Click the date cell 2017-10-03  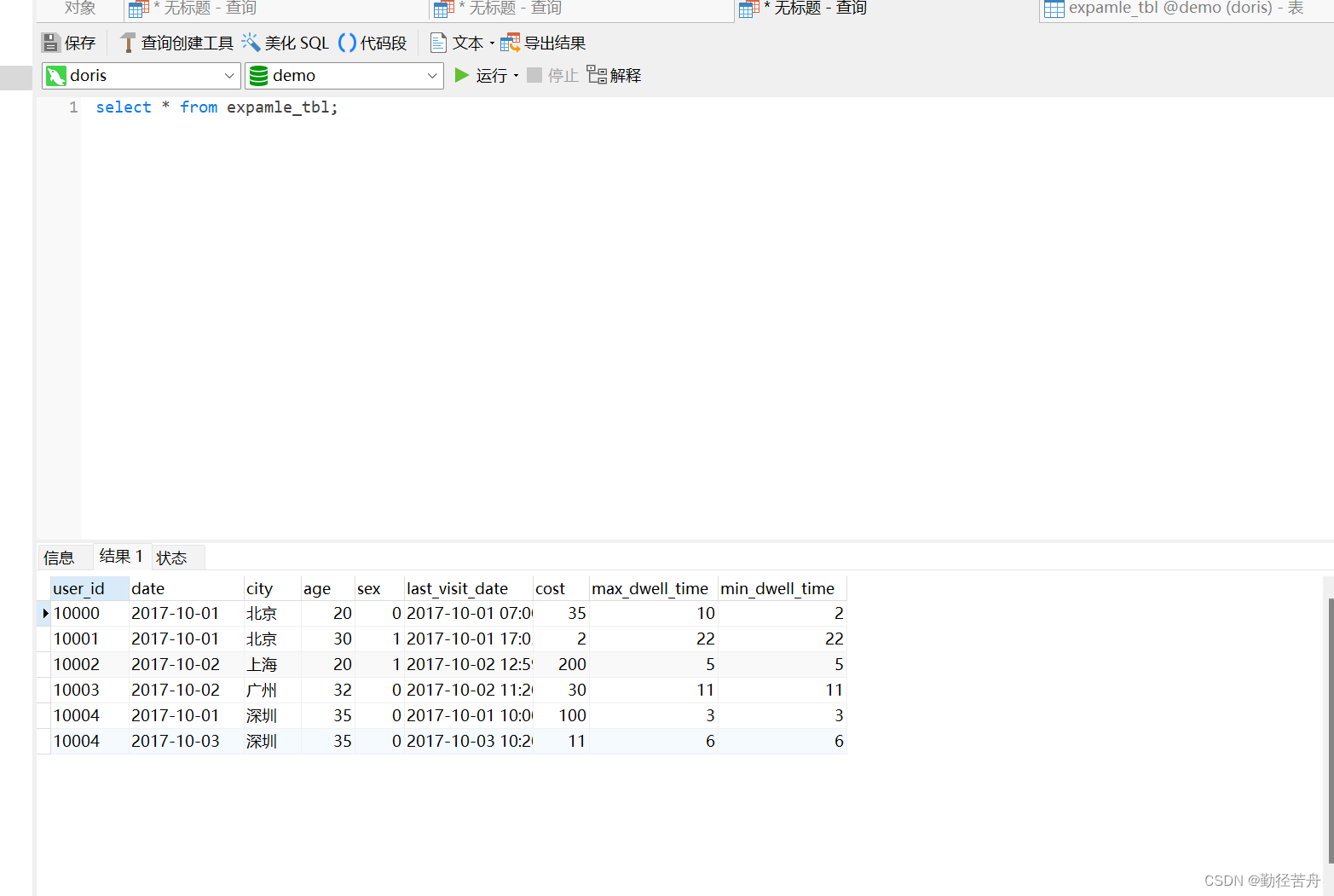[x=186, y=741]
